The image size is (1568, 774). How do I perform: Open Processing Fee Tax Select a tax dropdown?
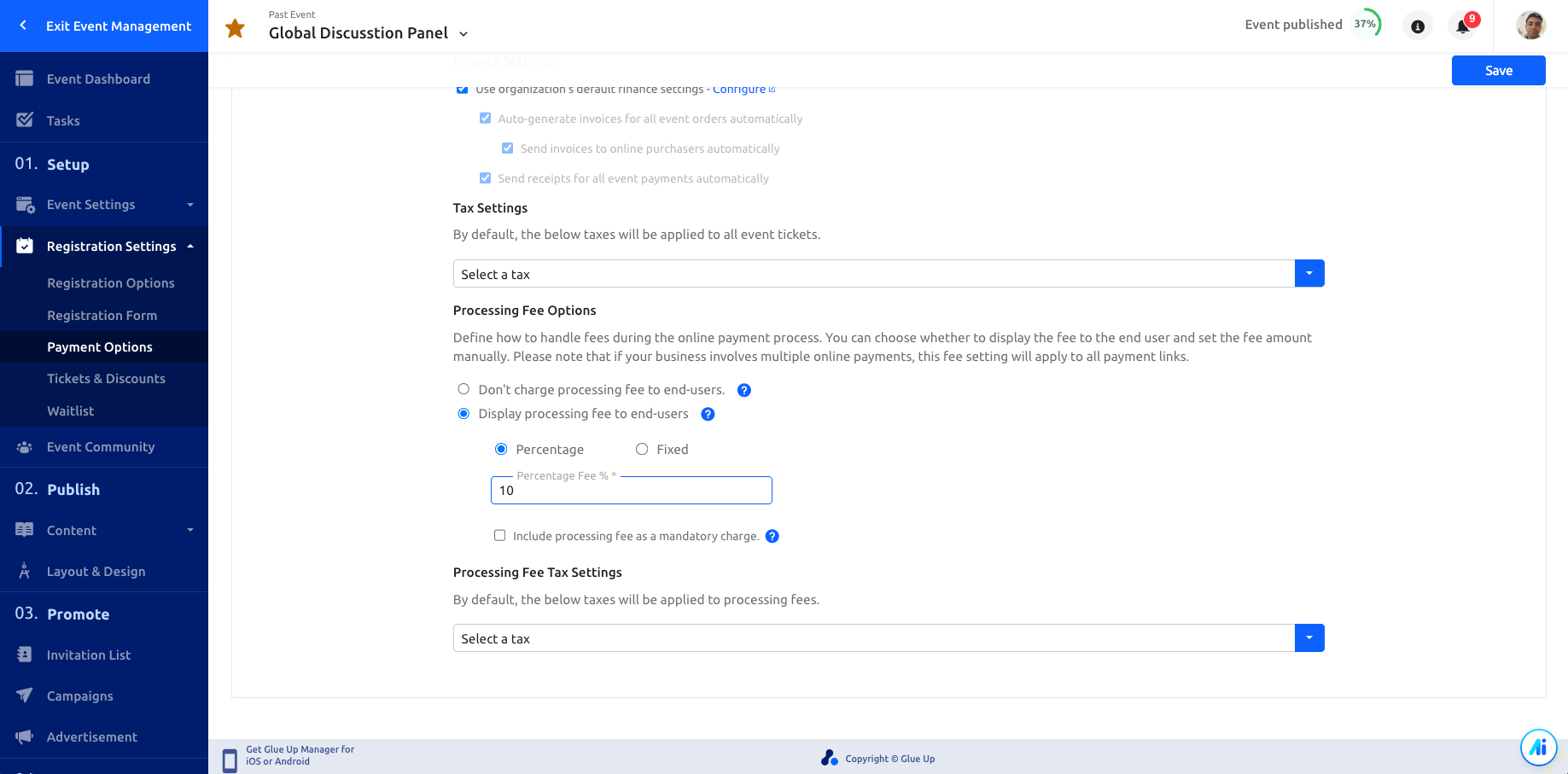[x=889, y=638]
